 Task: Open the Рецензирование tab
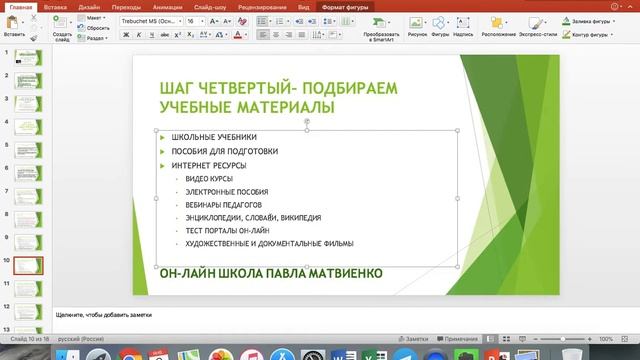(x=262, y=7)
